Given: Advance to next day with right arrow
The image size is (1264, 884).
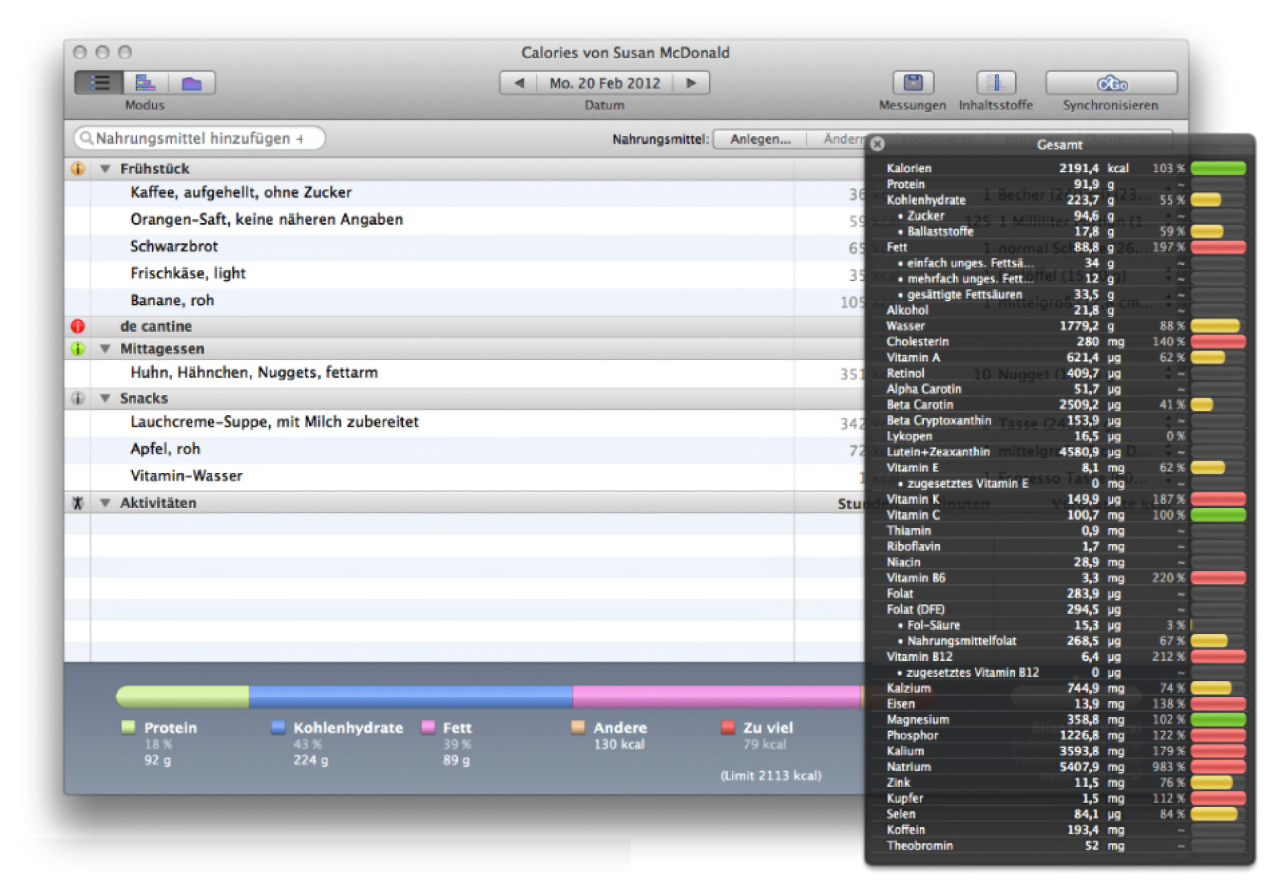Looking at the screenshot, I should pyautogui.click(x=691, y=83).
